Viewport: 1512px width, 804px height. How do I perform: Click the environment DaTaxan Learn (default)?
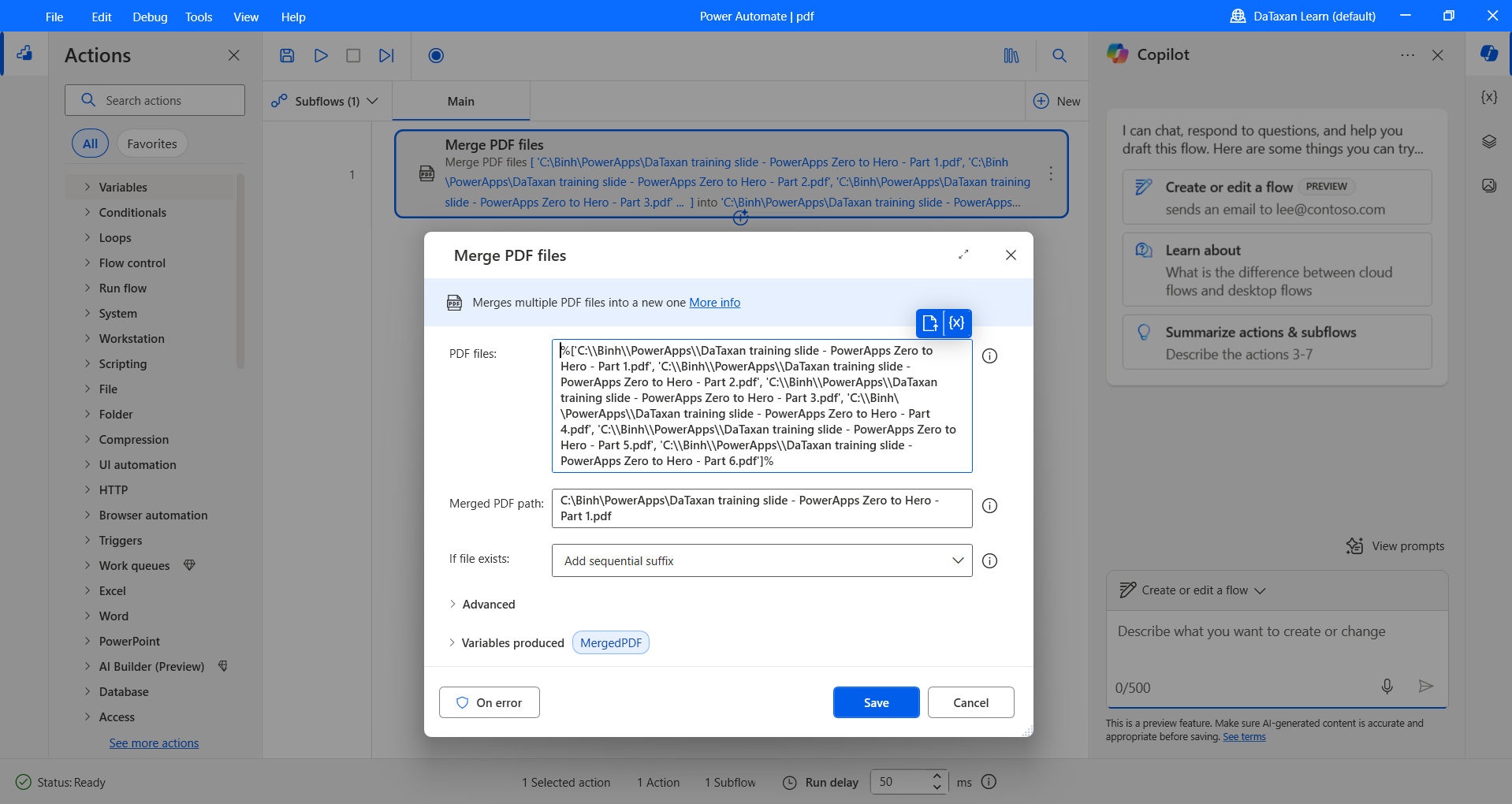[1303, 17]
